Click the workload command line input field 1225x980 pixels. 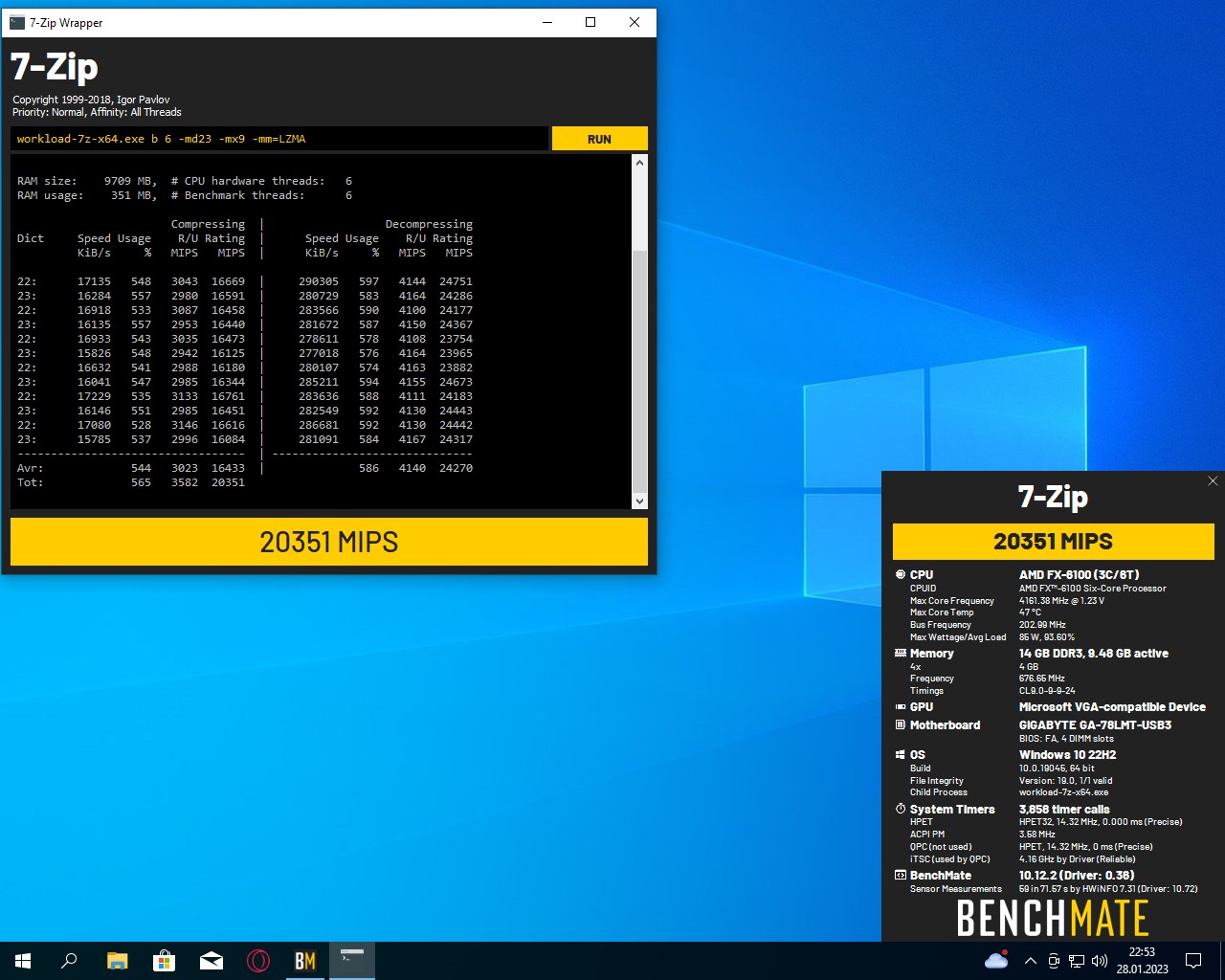[x=279, y=139]
